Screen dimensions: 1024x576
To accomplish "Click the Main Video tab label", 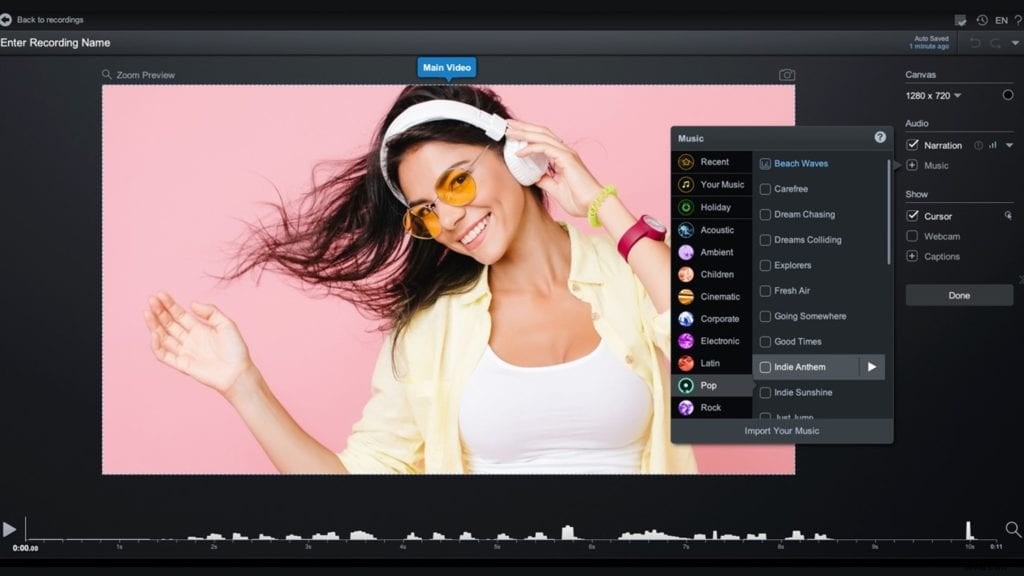I will [446, 67].
